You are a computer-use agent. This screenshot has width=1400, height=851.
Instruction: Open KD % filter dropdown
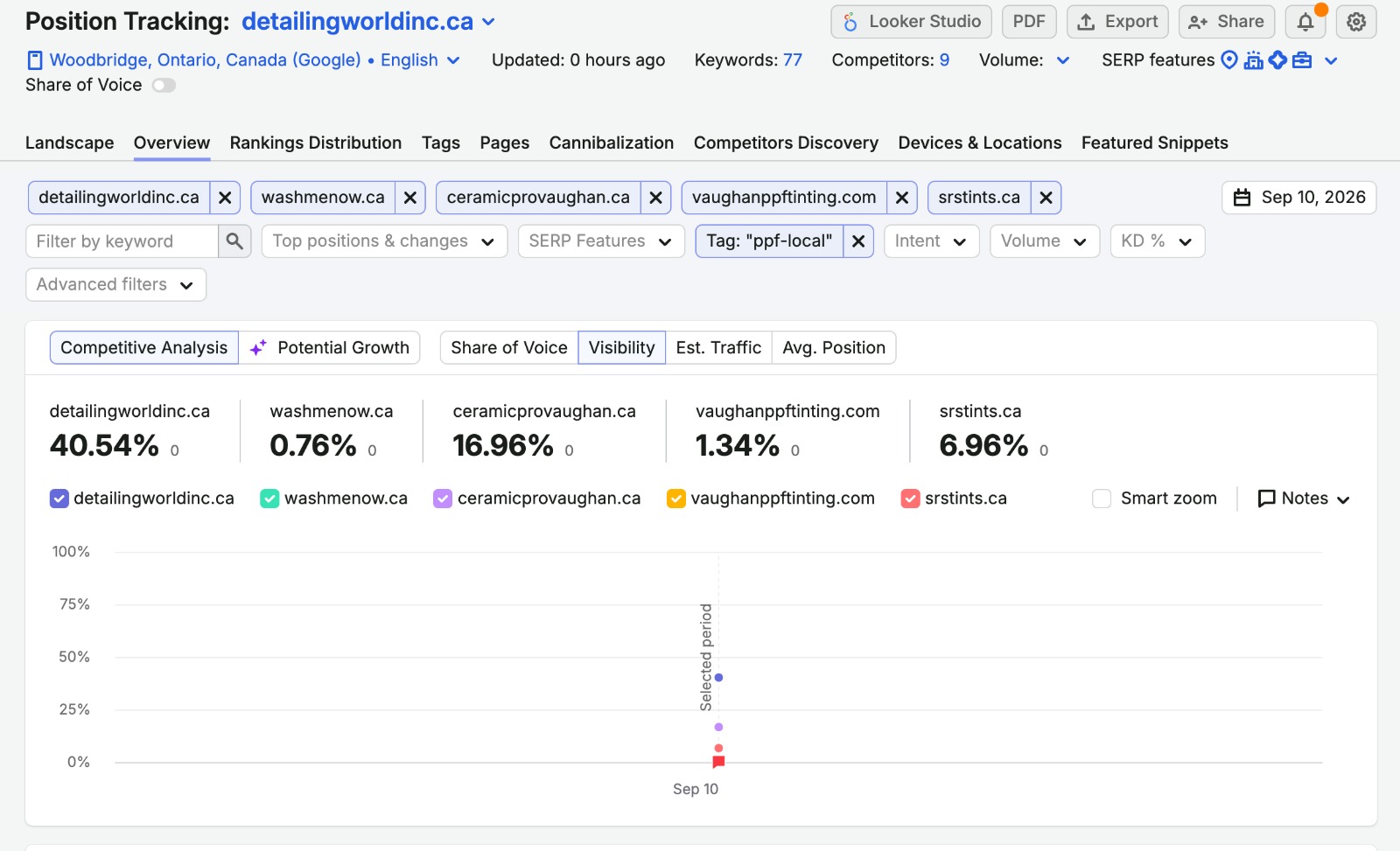click(x=1158, y=241)
